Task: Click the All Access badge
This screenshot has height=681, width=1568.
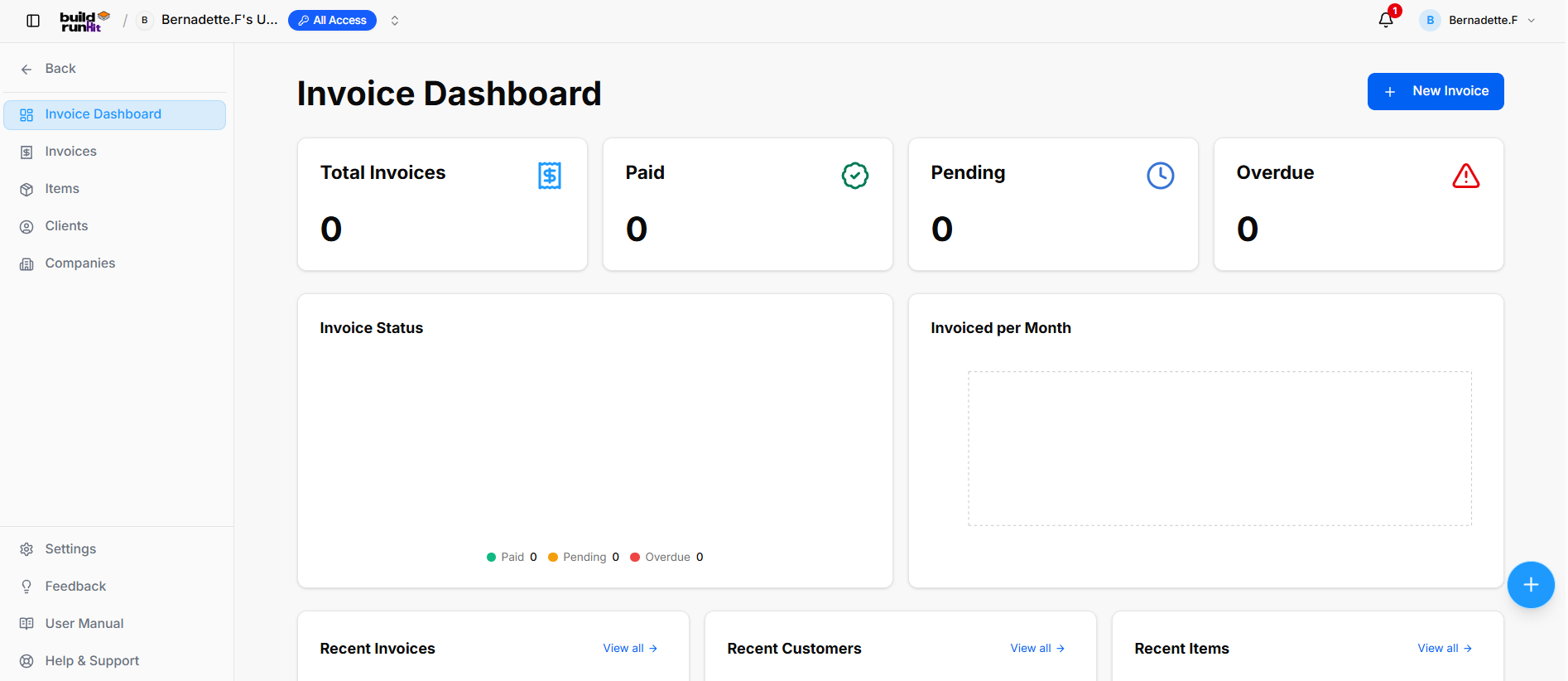Action: (x=332, y=21)
